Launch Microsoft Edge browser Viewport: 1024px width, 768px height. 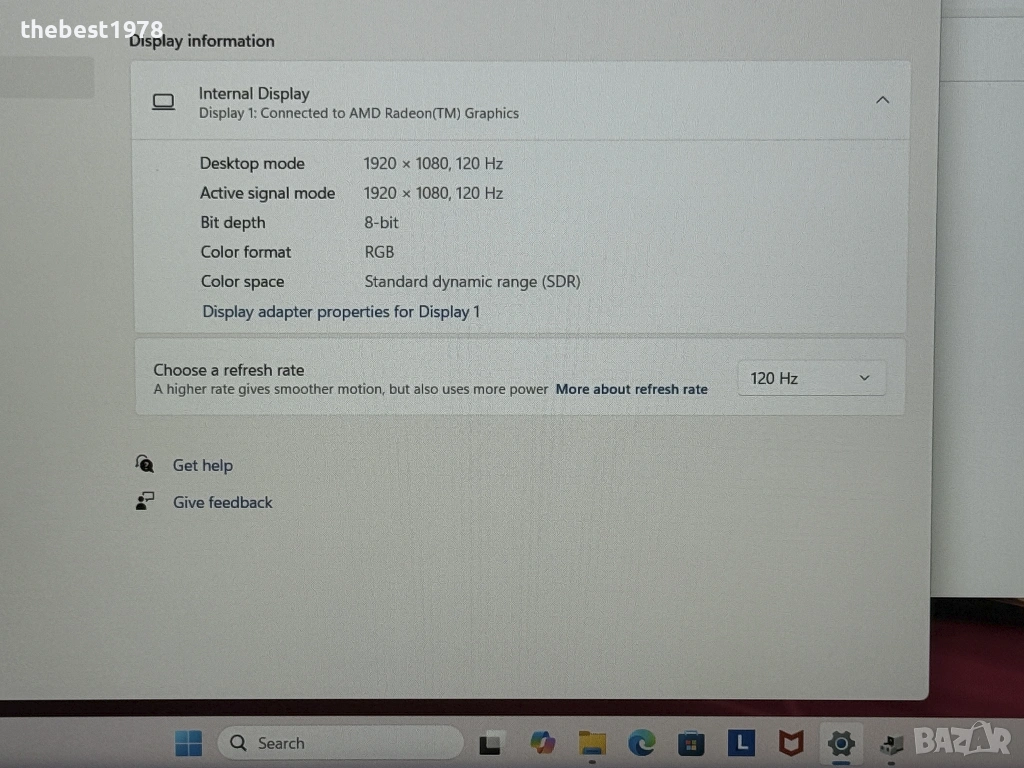pyautogui.click(x=642, y=743)
